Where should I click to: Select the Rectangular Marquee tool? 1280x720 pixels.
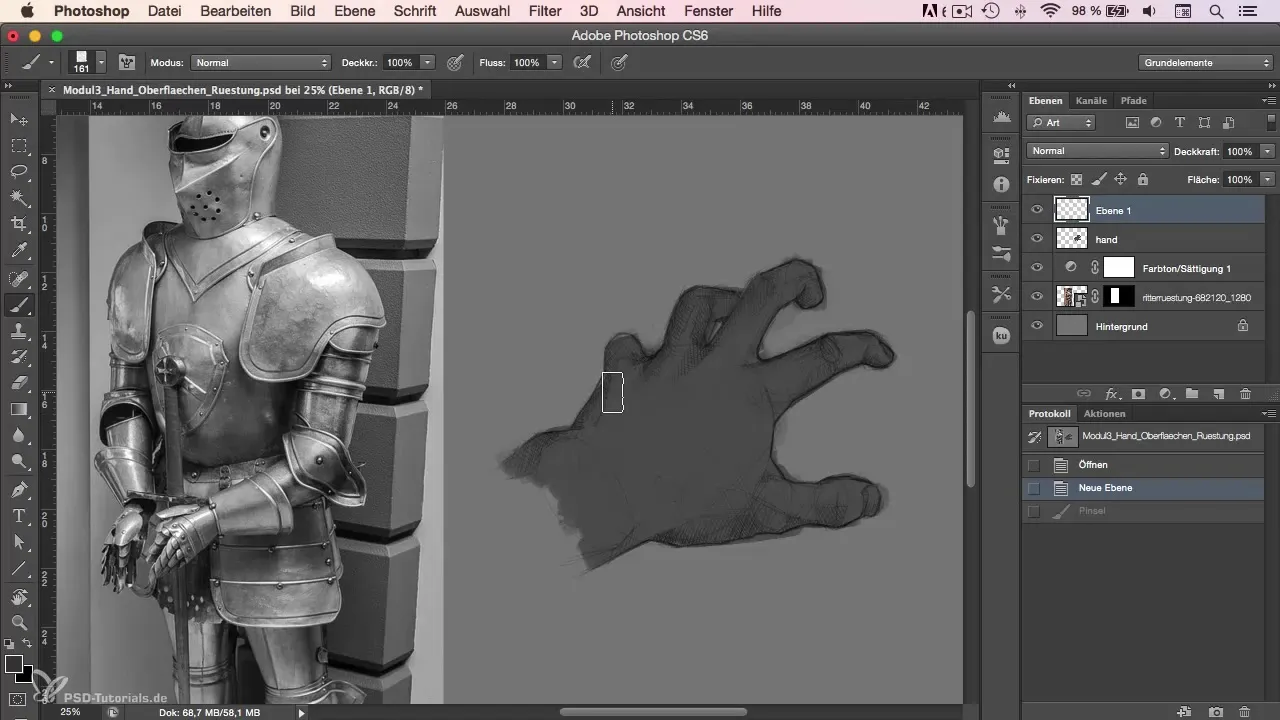(x=19, y=146)
